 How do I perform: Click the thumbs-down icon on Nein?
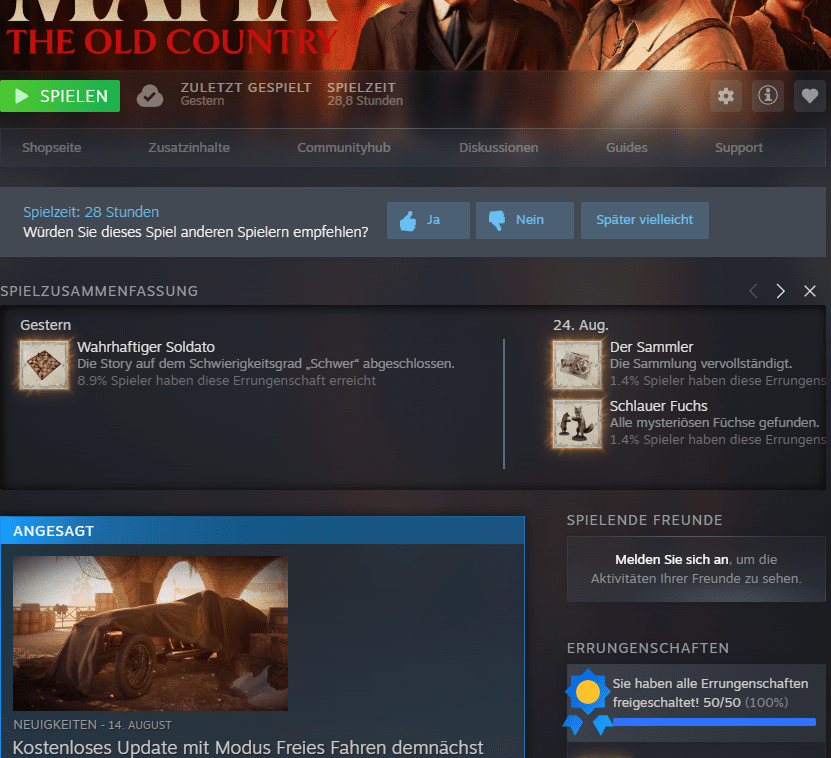click(497, 221)
